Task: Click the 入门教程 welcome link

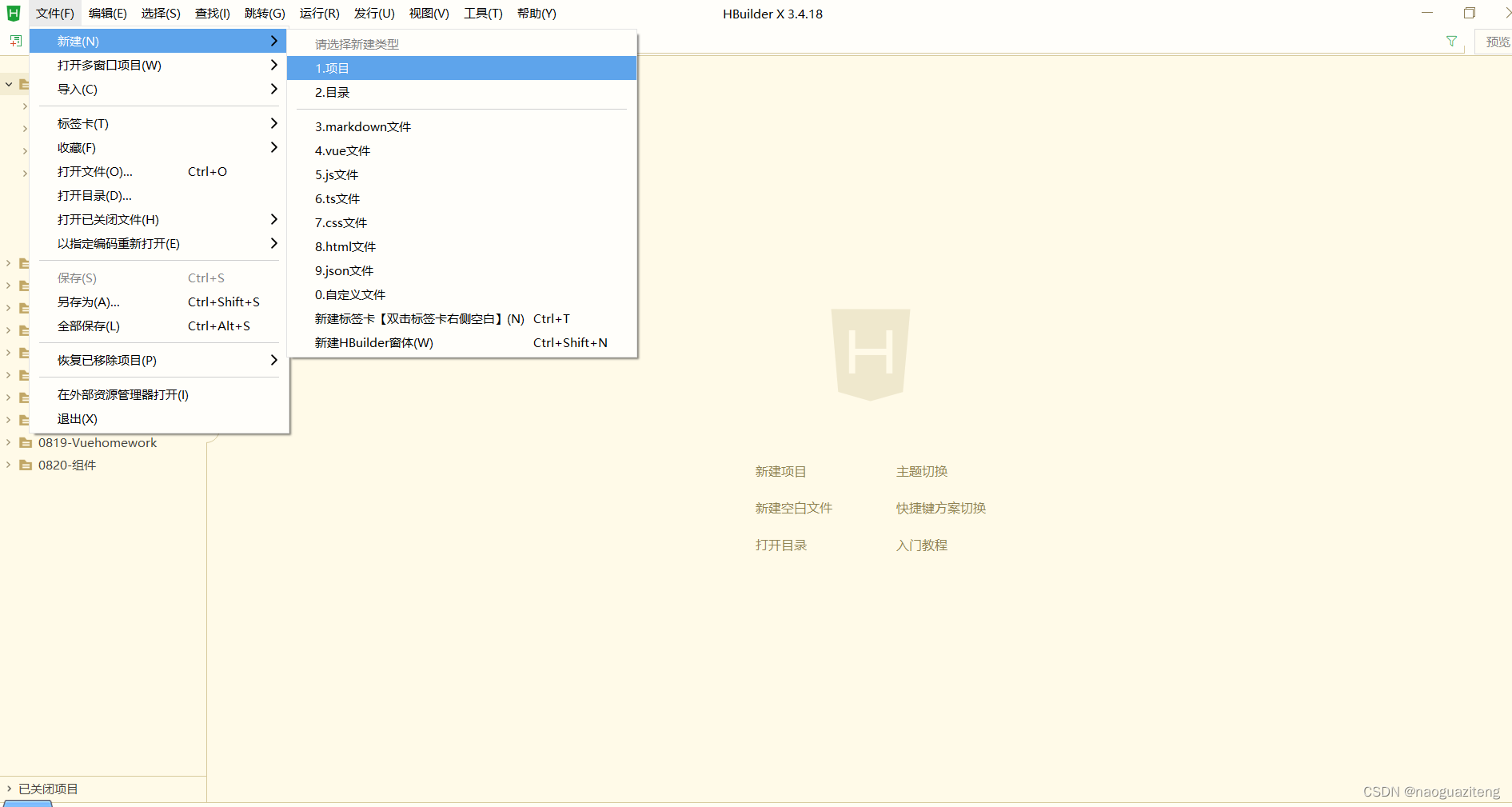Action: pyautogui.click(x=921, y=545)
